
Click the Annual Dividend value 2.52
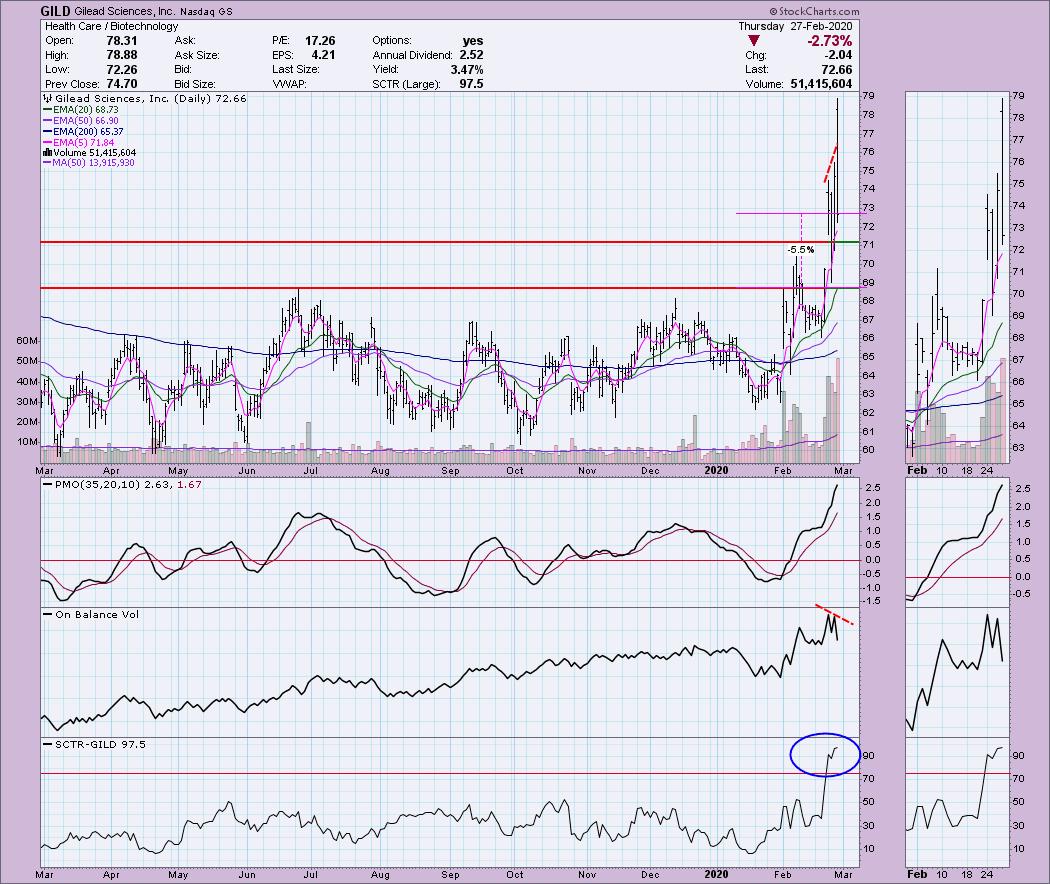pos(471,55)
